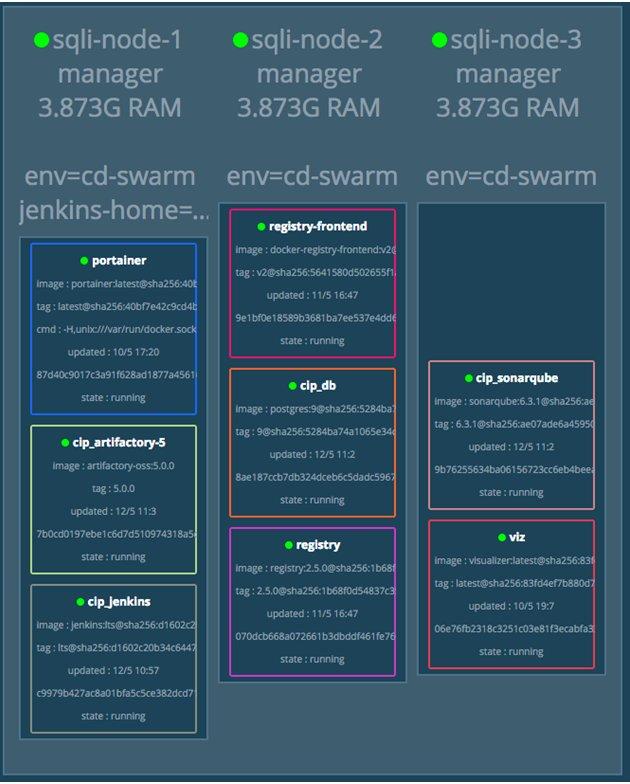Expand the truncated jenkins-home label
Screen dimensions: 630x784
pos(114,210)
